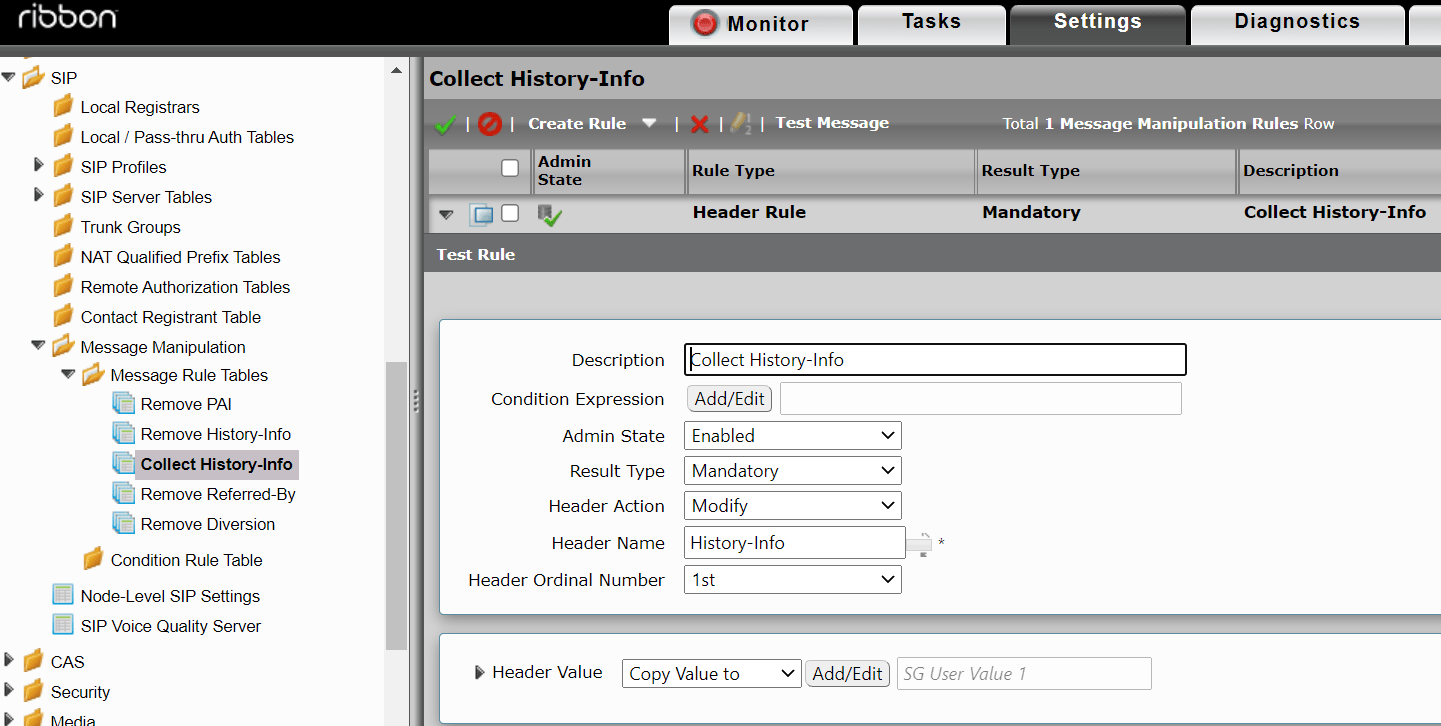Open Node-Level SIP Settings

coord(169,595)
